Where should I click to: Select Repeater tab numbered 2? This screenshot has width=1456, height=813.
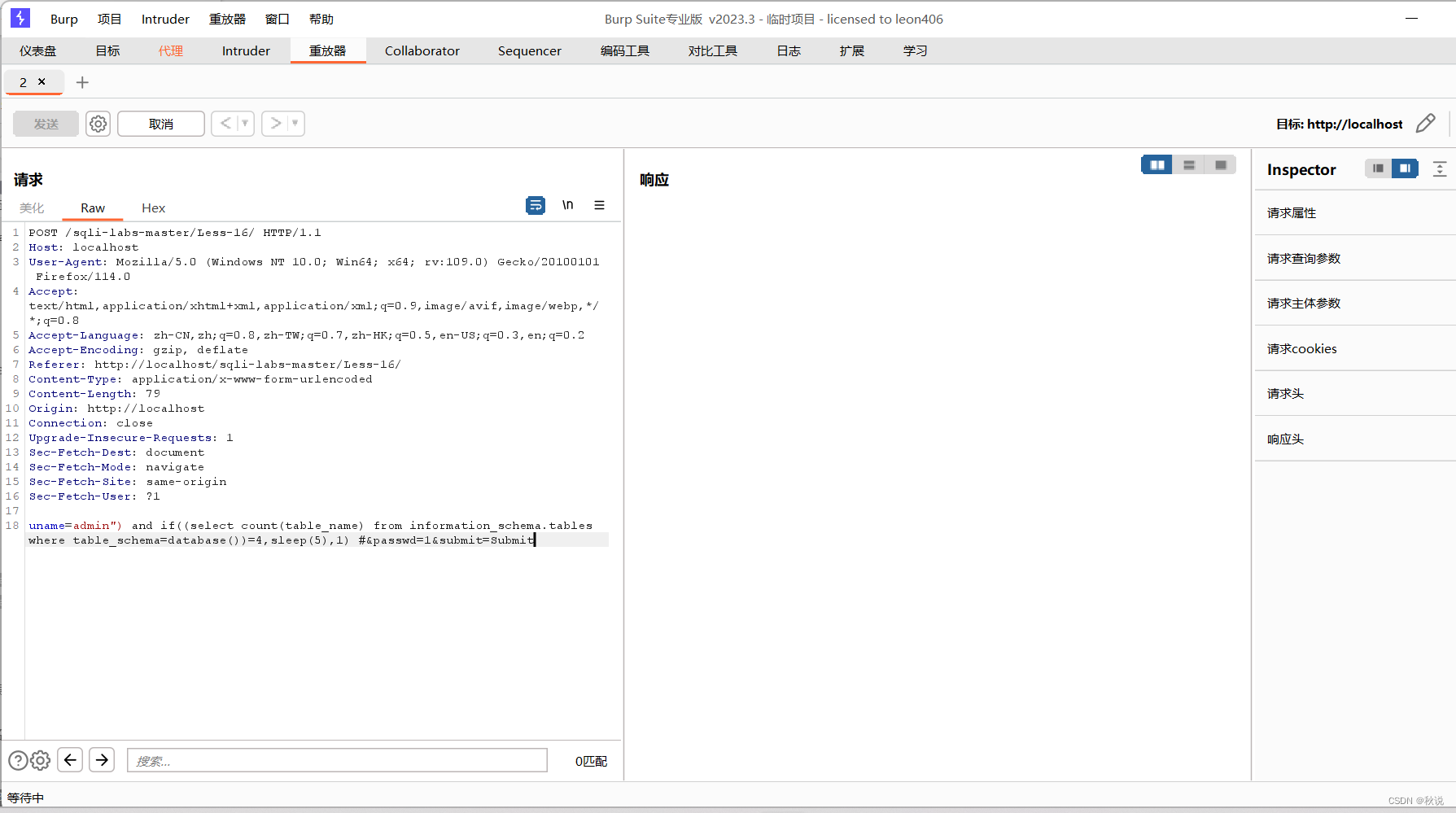[x=24, y=82]
